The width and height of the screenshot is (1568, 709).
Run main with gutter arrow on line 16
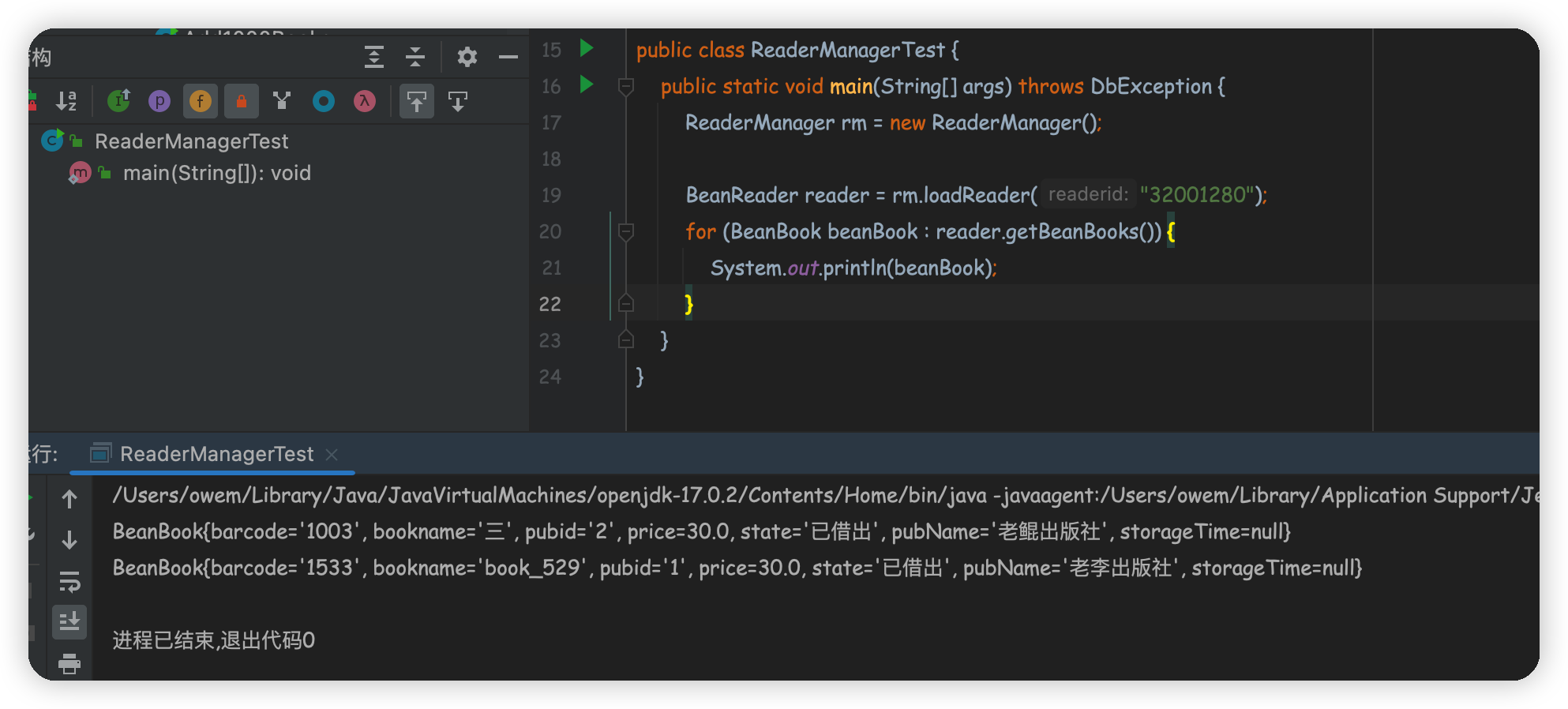[x=587, y=84]
